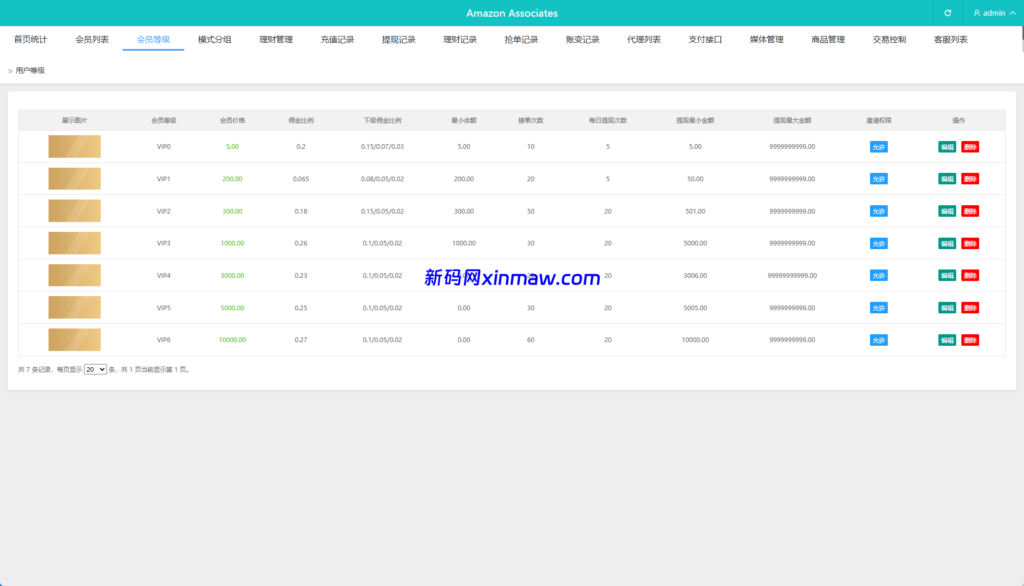Click the green 编辑 button for VIP1
1024x586 pixels.
click(x=946, y=178)
